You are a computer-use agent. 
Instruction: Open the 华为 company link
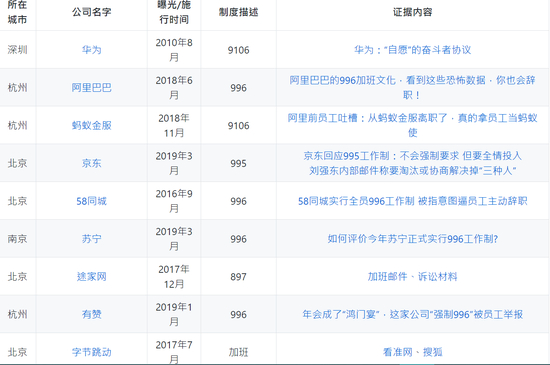(92, 50)
